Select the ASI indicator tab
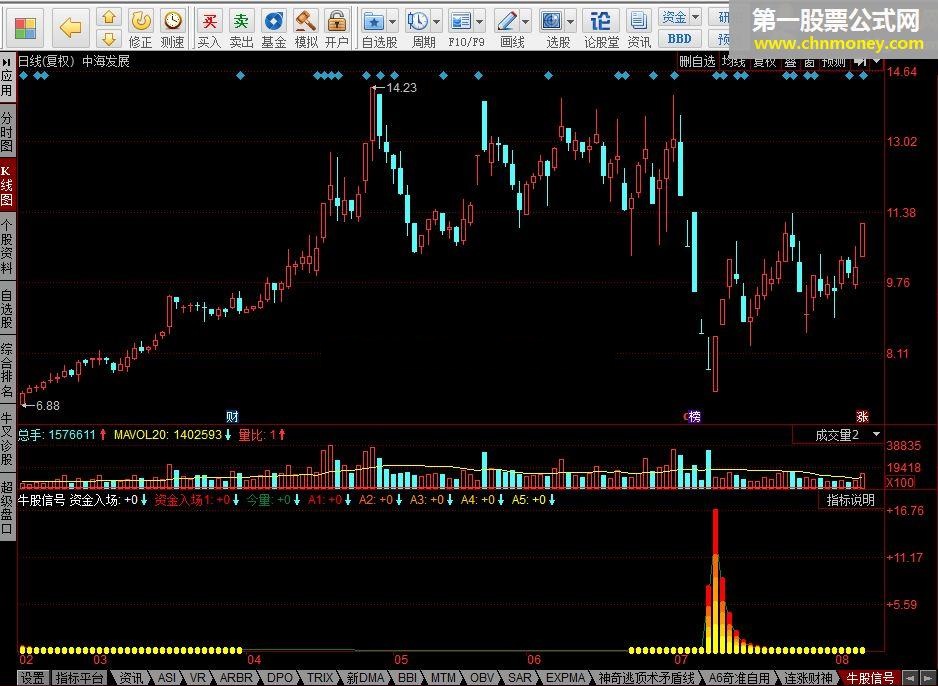This screenshot has width=938, height=686. (167, 678)
